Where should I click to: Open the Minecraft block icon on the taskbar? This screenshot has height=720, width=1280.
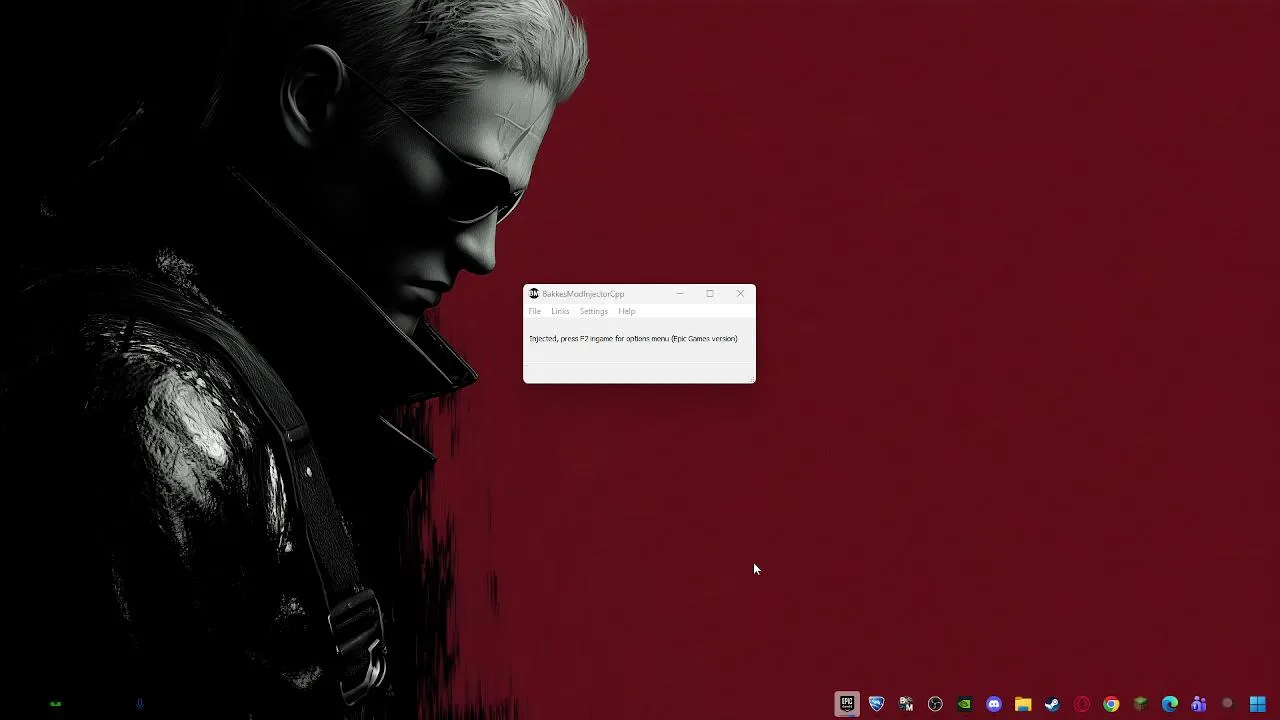(x=1140, y=704)
